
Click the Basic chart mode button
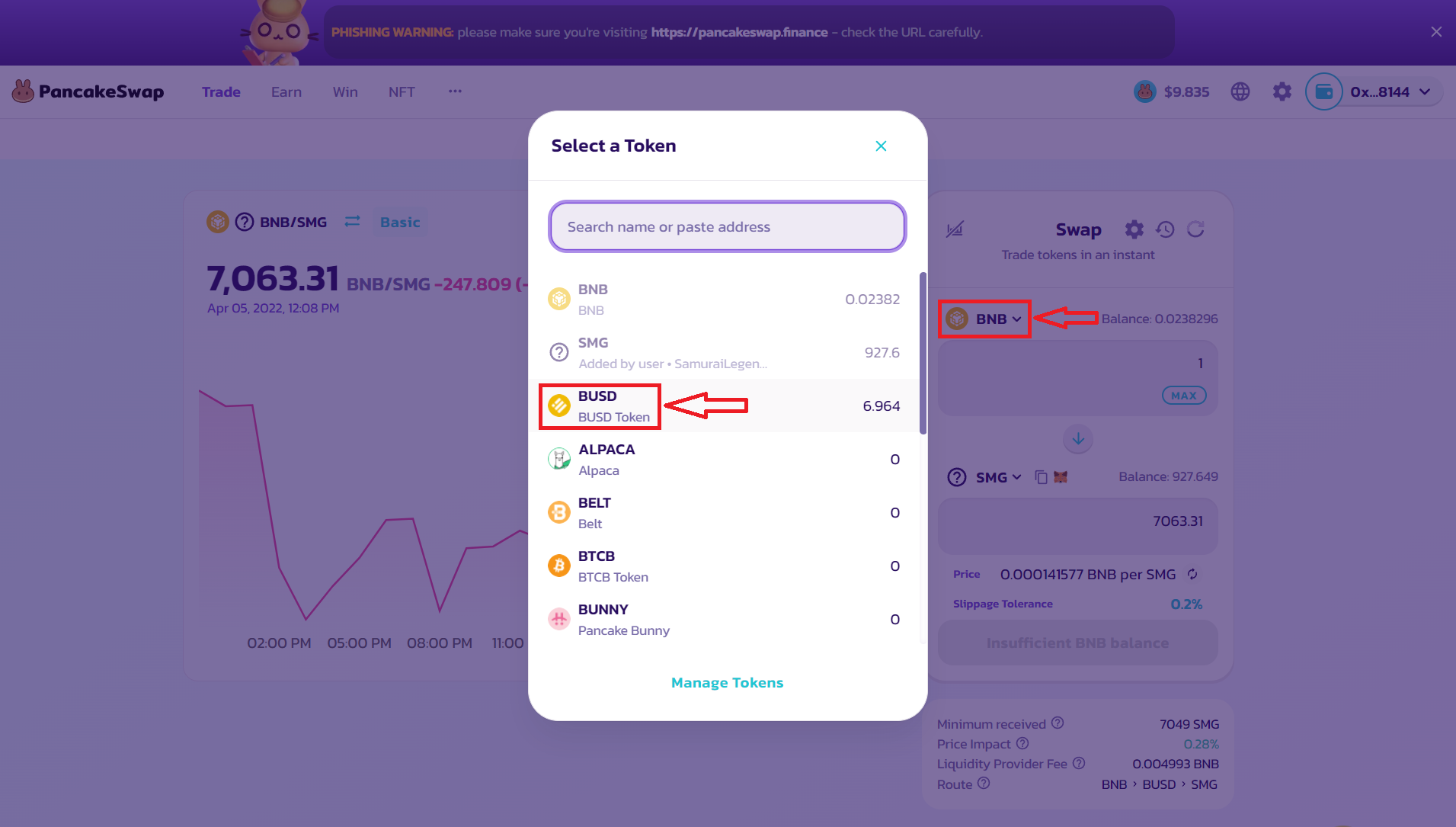[x=400, y=222]
